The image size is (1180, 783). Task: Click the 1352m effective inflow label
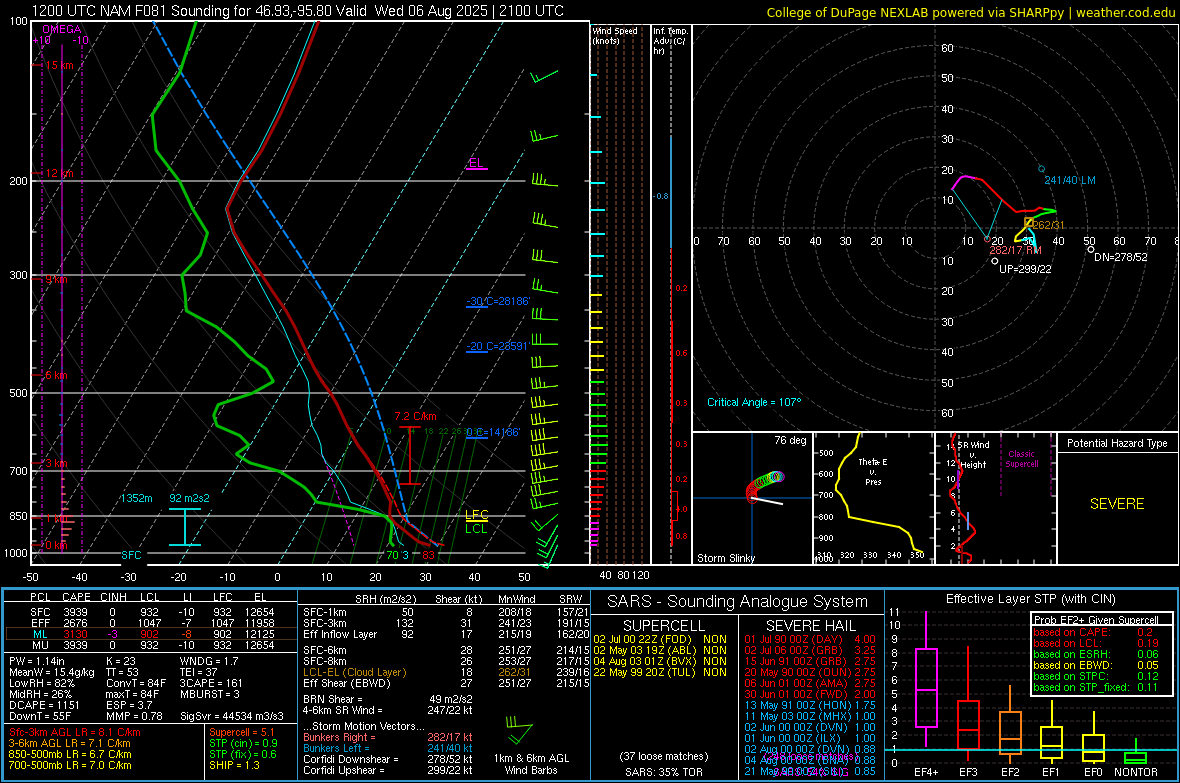point(136,498)
